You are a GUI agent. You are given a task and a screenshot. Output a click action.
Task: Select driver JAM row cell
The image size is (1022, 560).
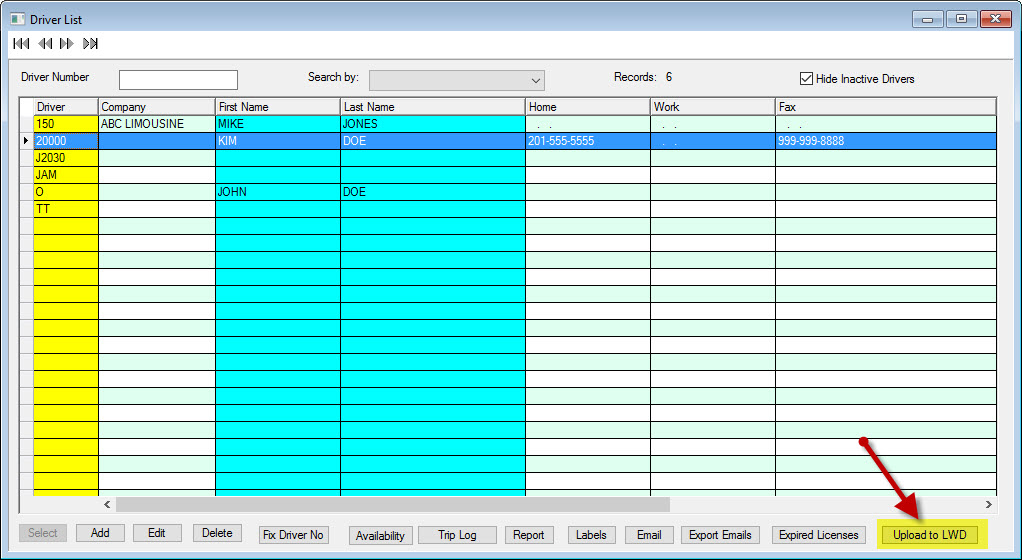click(66, 175)
